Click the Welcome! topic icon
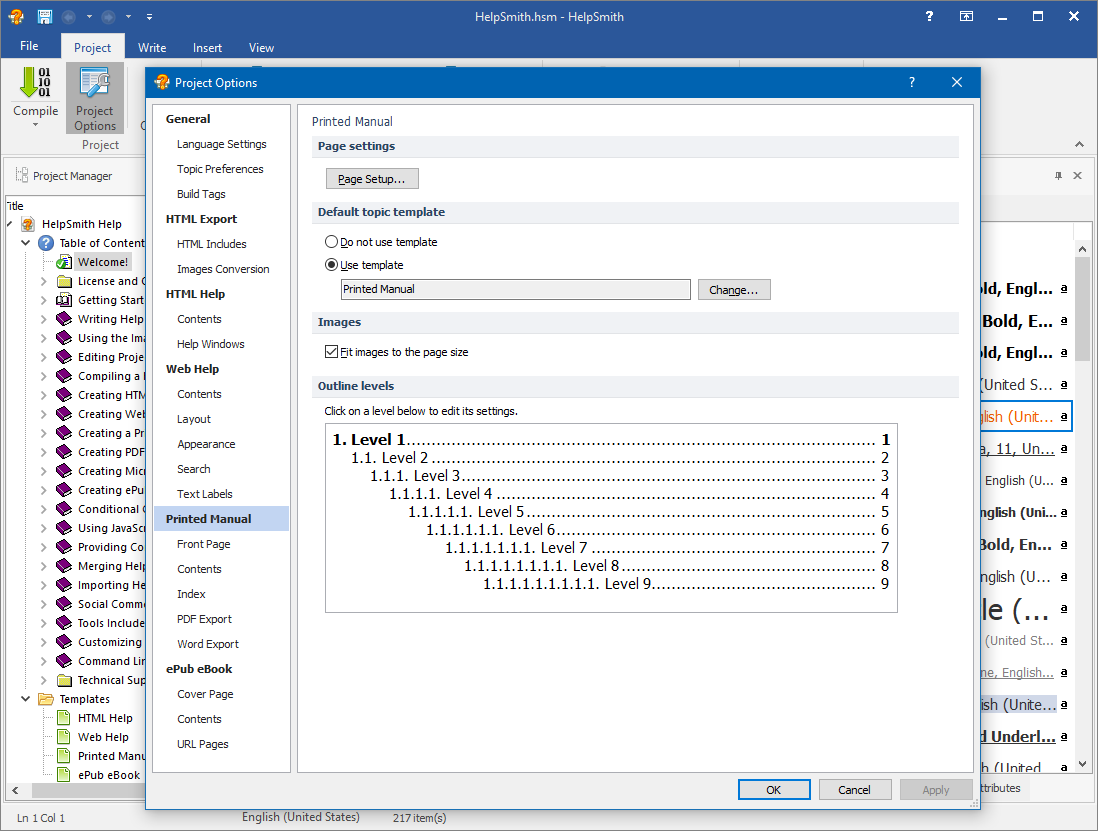 coord(64,262)
